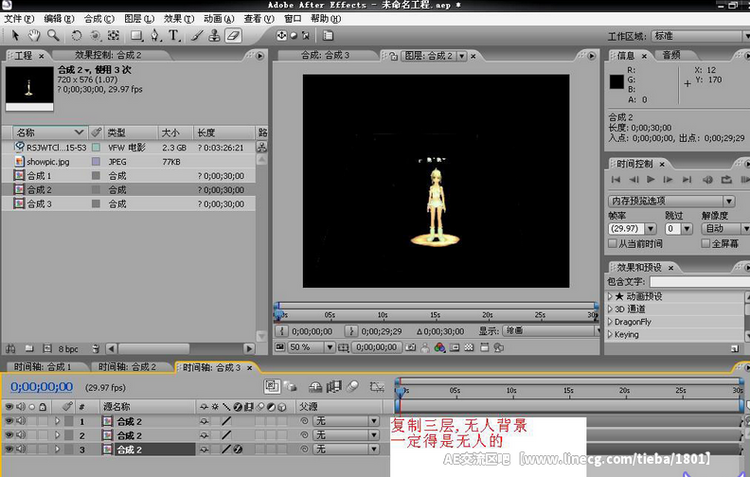750x477 pixels.
Task: Expand the 动画预设 effects category
Action: [x=610, y=297]
